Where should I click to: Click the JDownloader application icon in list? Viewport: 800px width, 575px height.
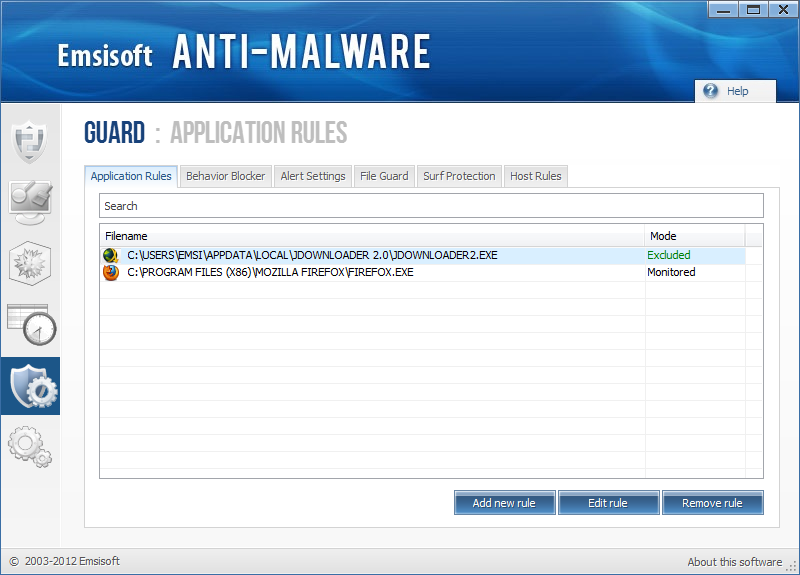(x=110, y=255)
